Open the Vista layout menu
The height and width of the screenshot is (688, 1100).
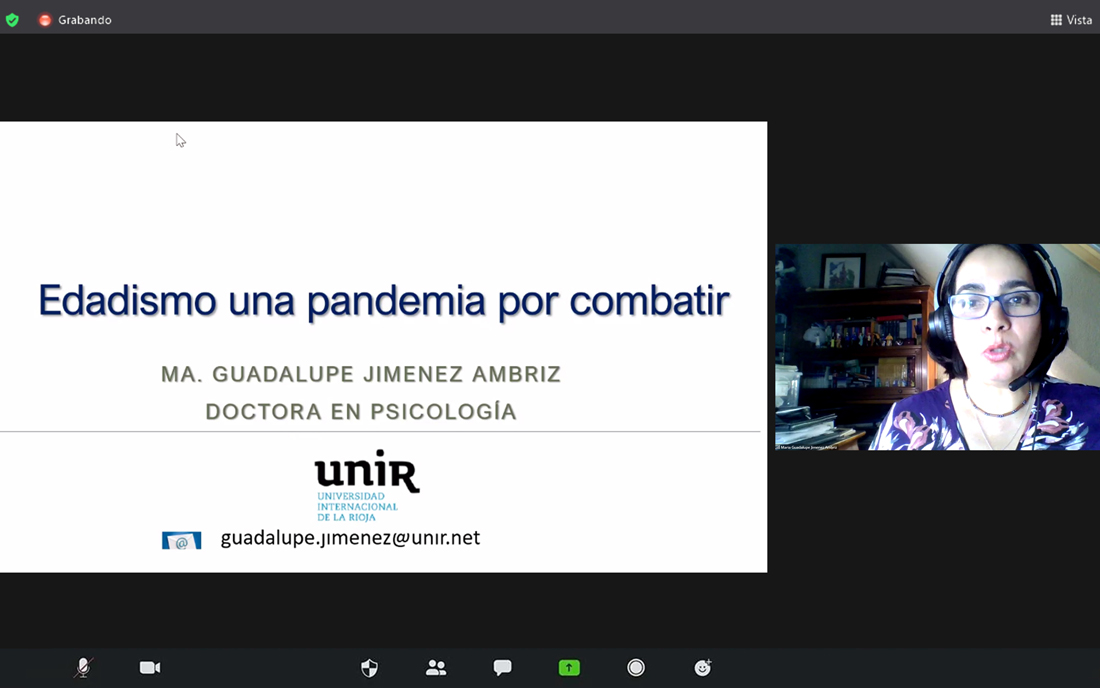tap(1071, 20)
